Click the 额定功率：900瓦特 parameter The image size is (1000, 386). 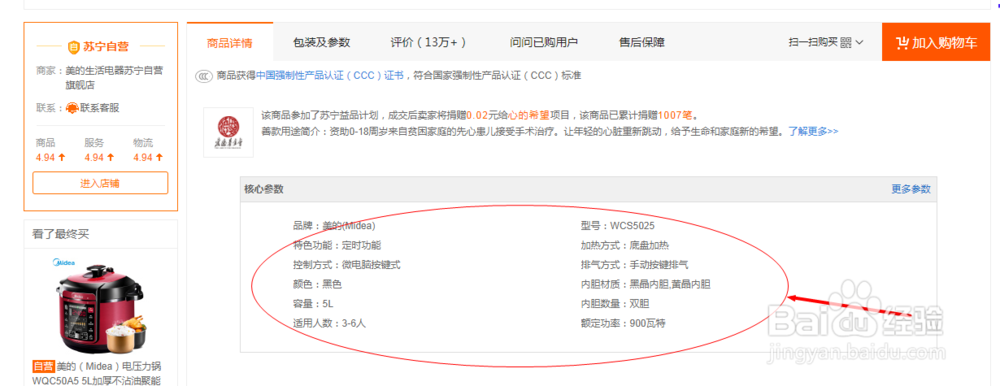(x=623, y=323)
